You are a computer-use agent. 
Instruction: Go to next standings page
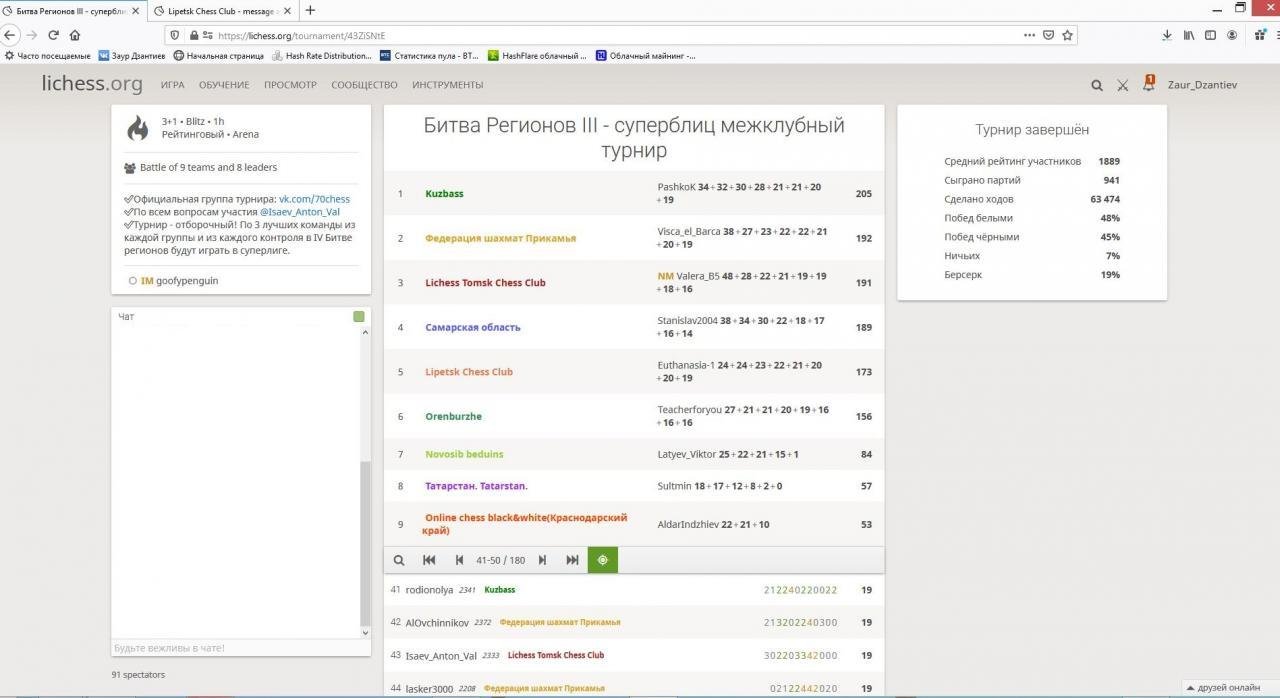(542, 560)
